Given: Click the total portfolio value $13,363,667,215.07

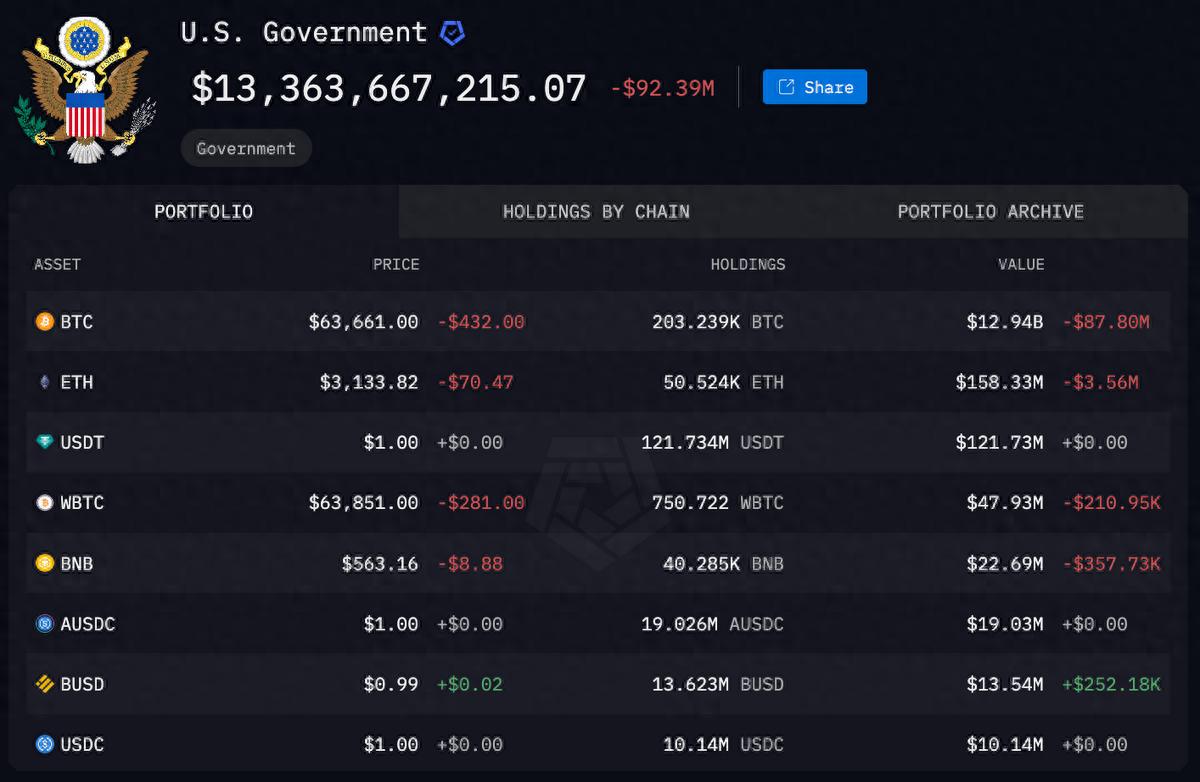Looking at the screenshot, I should click(x=389, y=88).
